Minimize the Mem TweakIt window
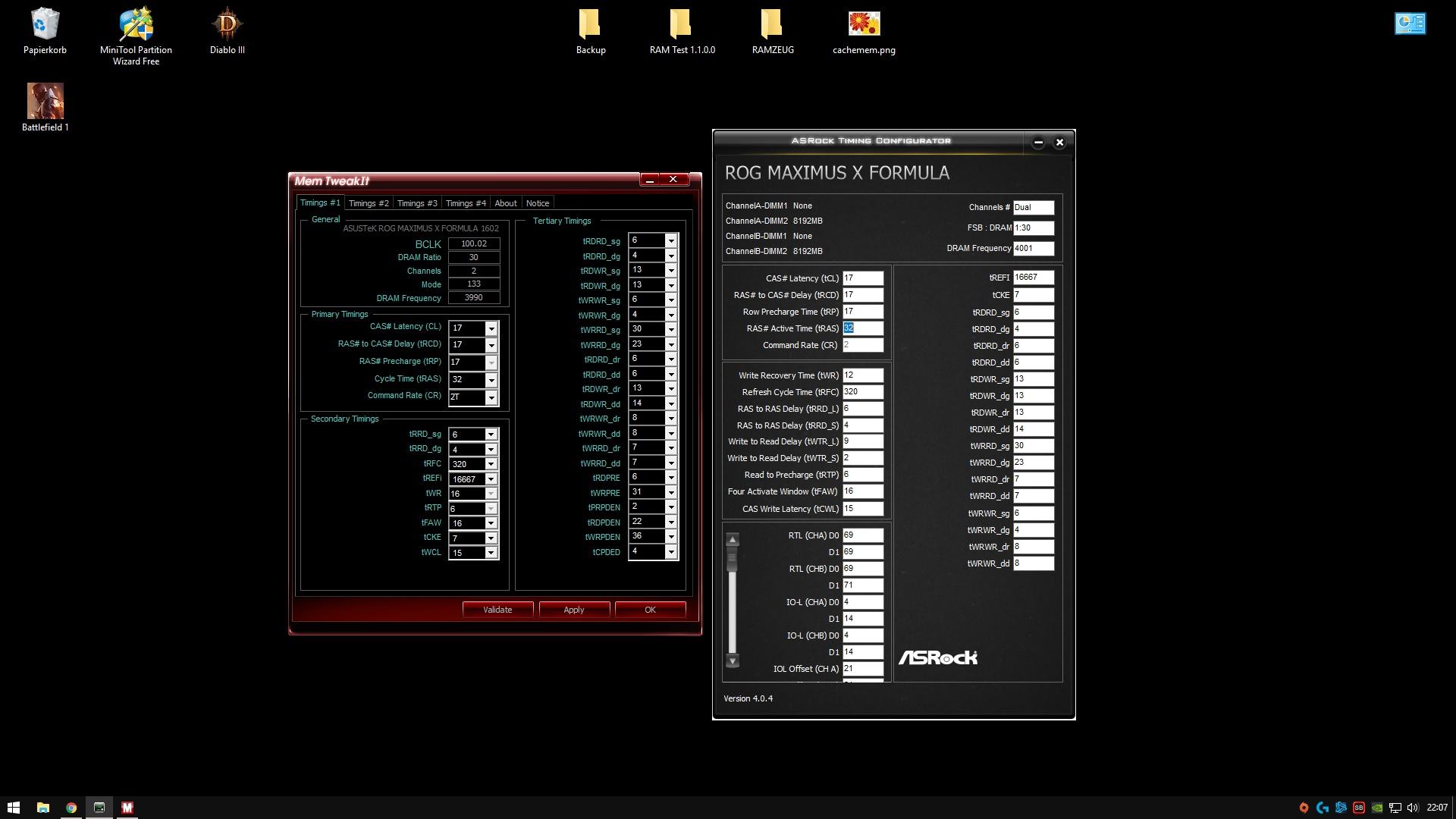Screen dimensions: 1456x819 click(650, 180)
